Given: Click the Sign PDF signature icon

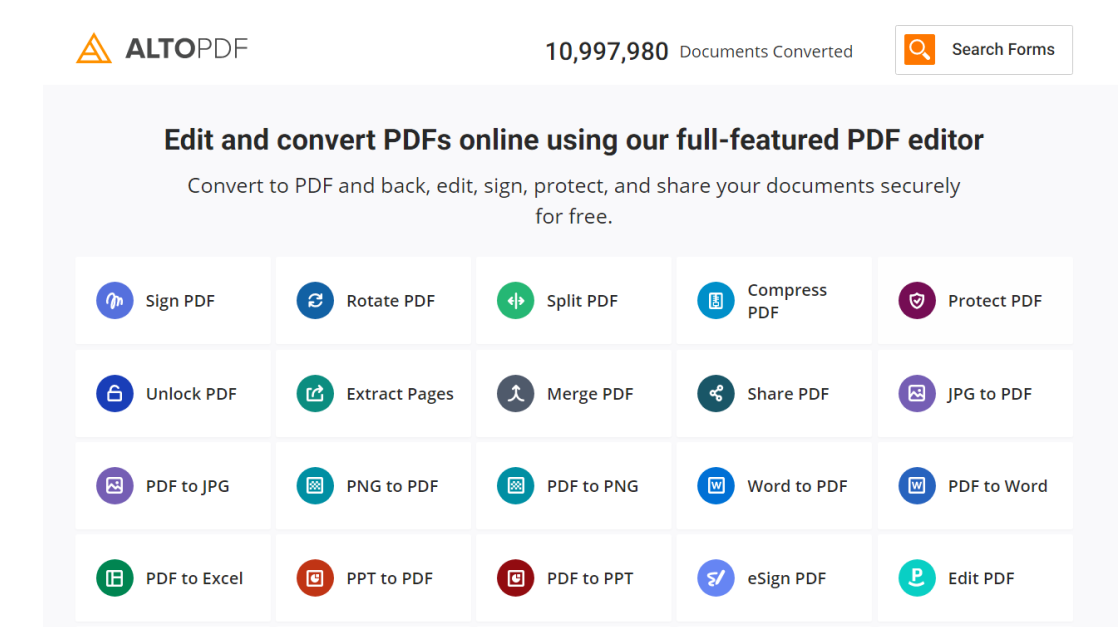Looking at the screenshot, I should 115,301.
